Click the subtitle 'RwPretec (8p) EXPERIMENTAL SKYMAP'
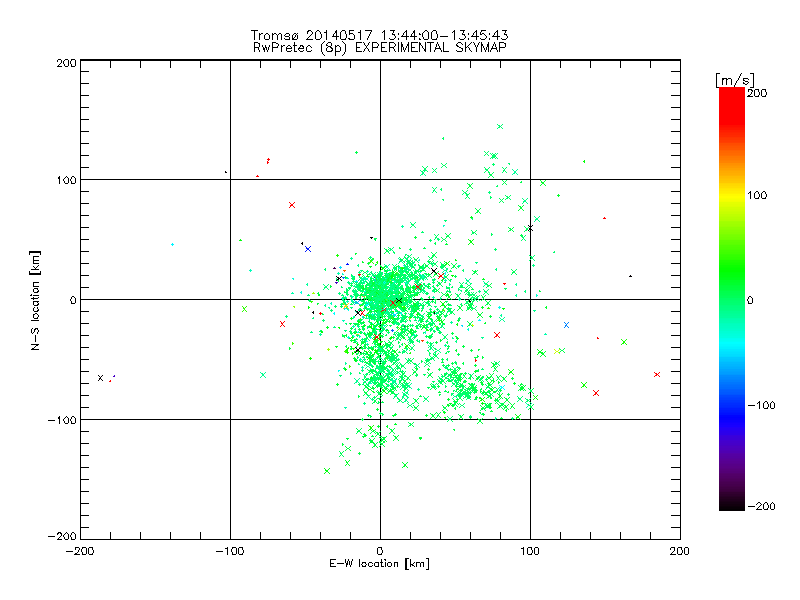This screenshot has height=600, width=800. [380, 48]
